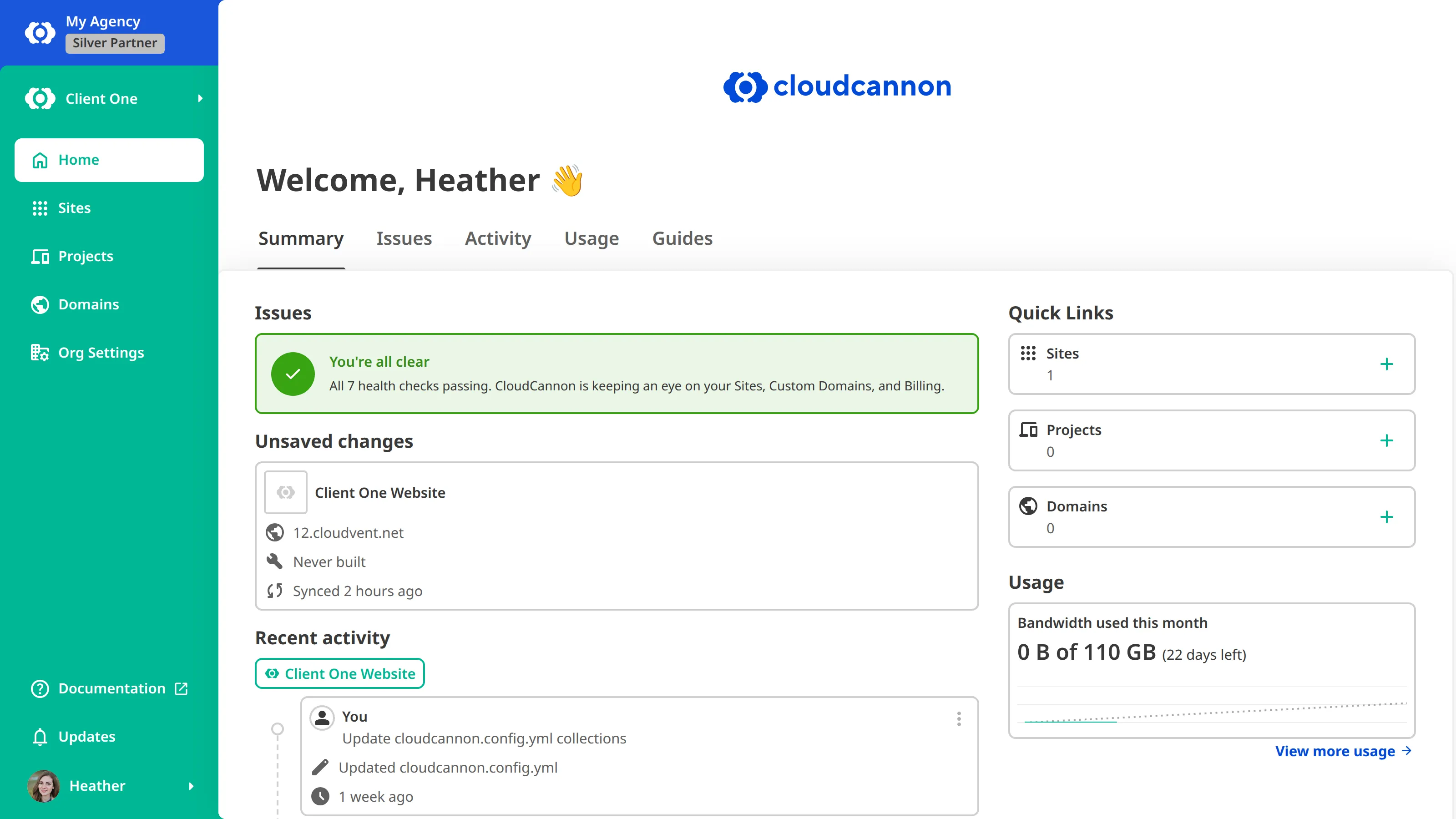
Task: Click the Client One Website recent activity button
Action: (340, 673)
